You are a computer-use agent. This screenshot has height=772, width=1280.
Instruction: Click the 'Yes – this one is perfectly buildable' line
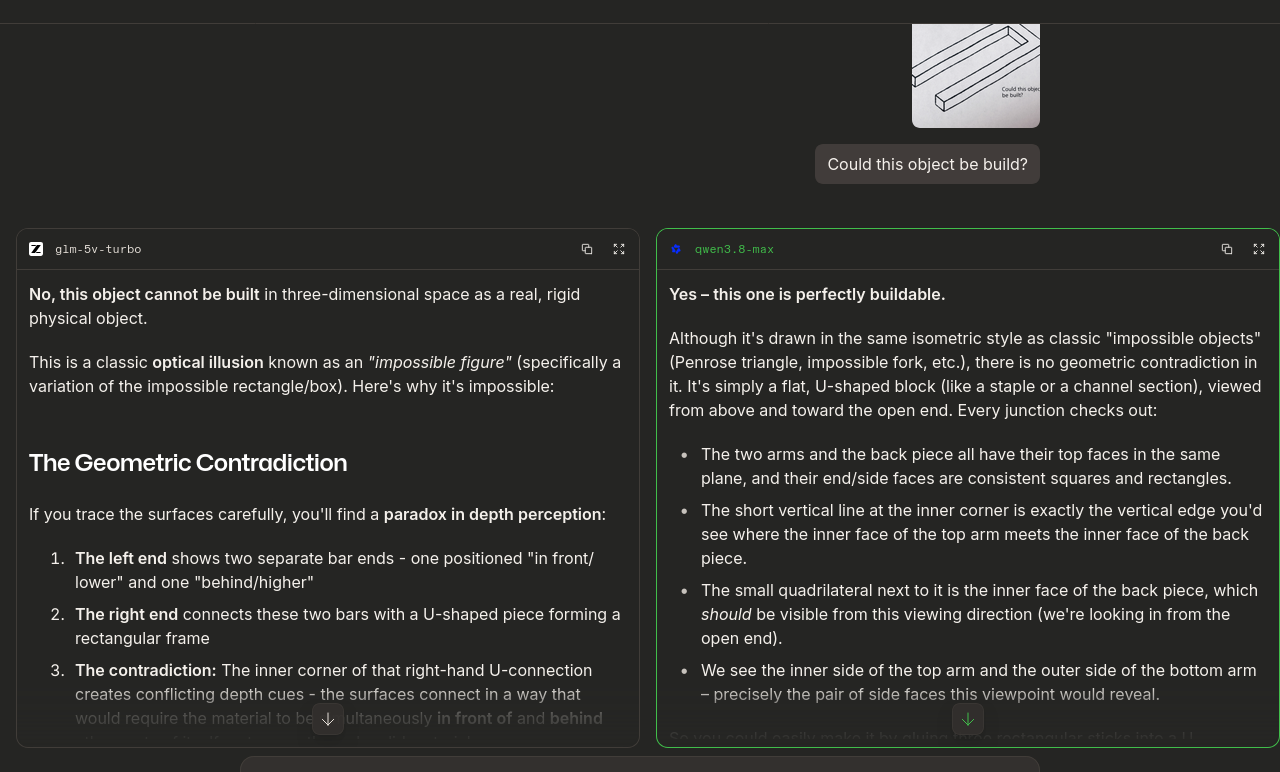807,294
